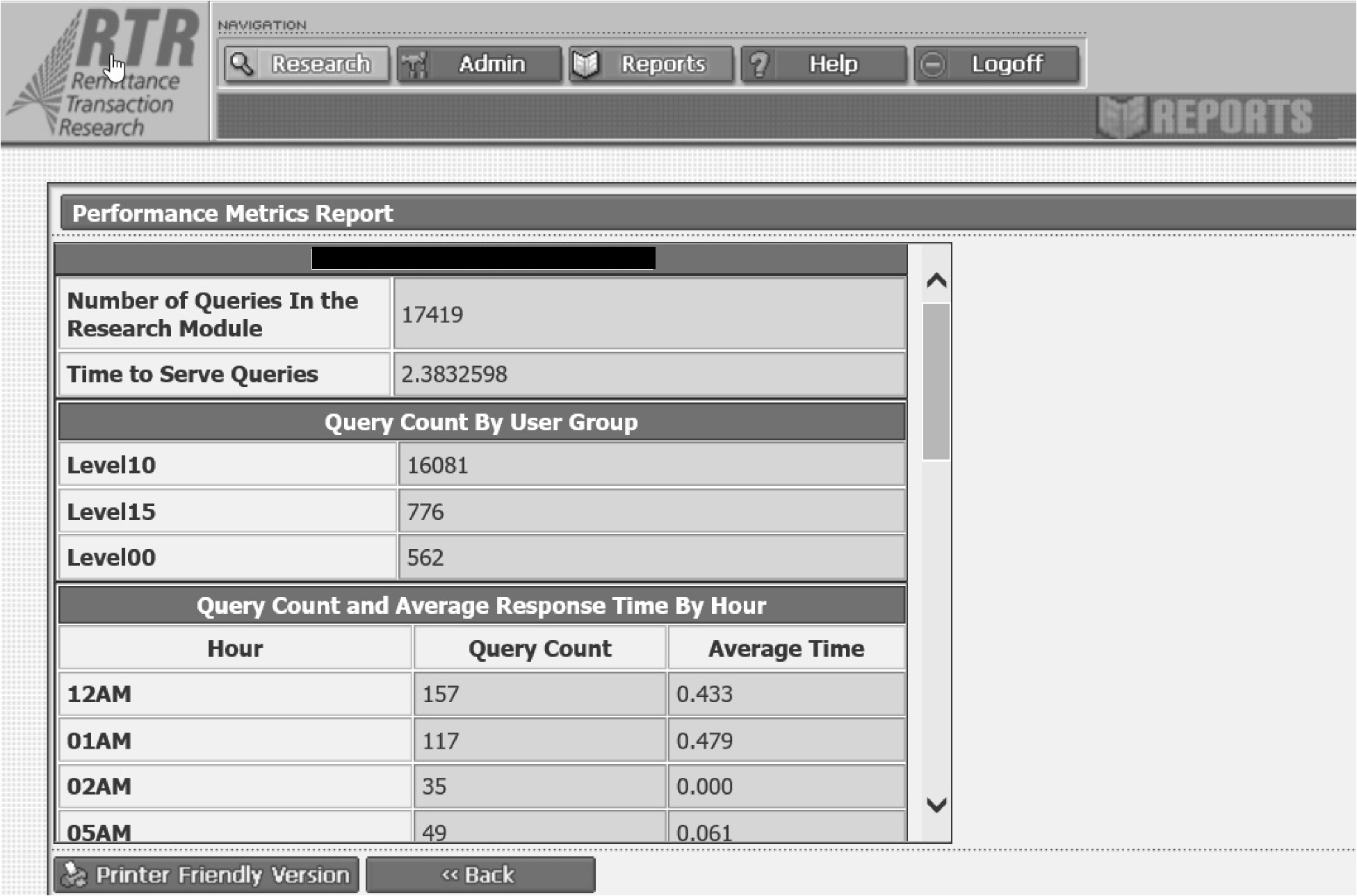Click the Help question mark icon
This screenshot has width=1357, height=896.
pos(759,65)
